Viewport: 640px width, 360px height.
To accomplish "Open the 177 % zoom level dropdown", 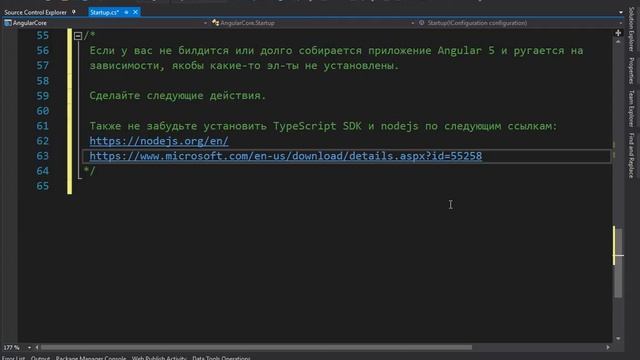I will pyautogui.click(x=29, y=348).
